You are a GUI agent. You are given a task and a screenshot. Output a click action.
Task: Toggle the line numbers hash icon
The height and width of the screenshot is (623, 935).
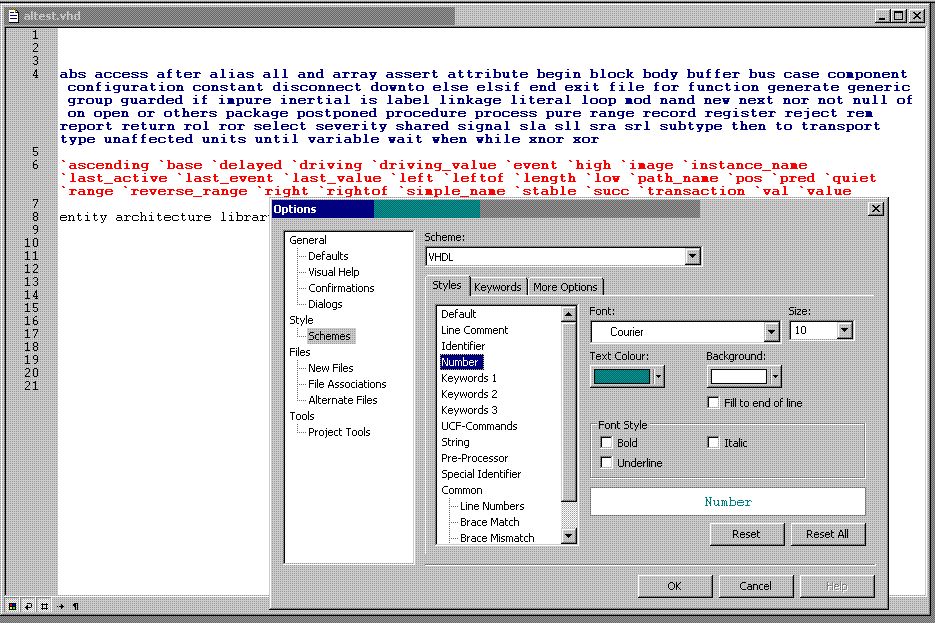(45, 606)
